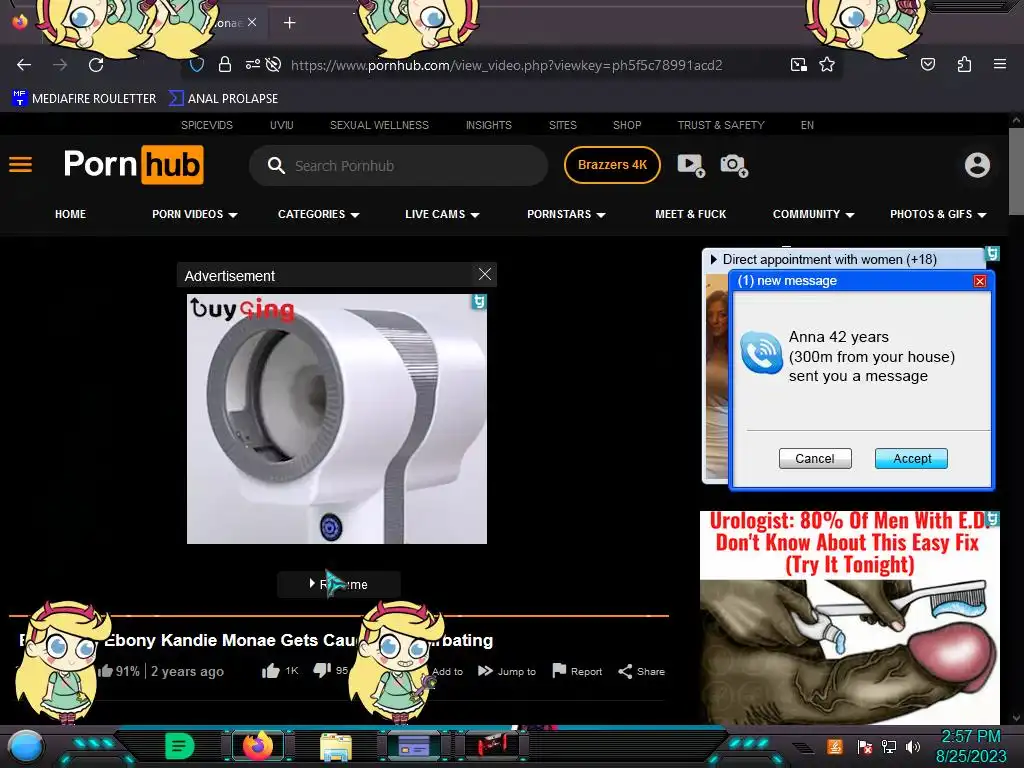Click the volume speaker tray icon
Image resolution: width=1024 pixels, height=768 pixels.
point(912,746)
